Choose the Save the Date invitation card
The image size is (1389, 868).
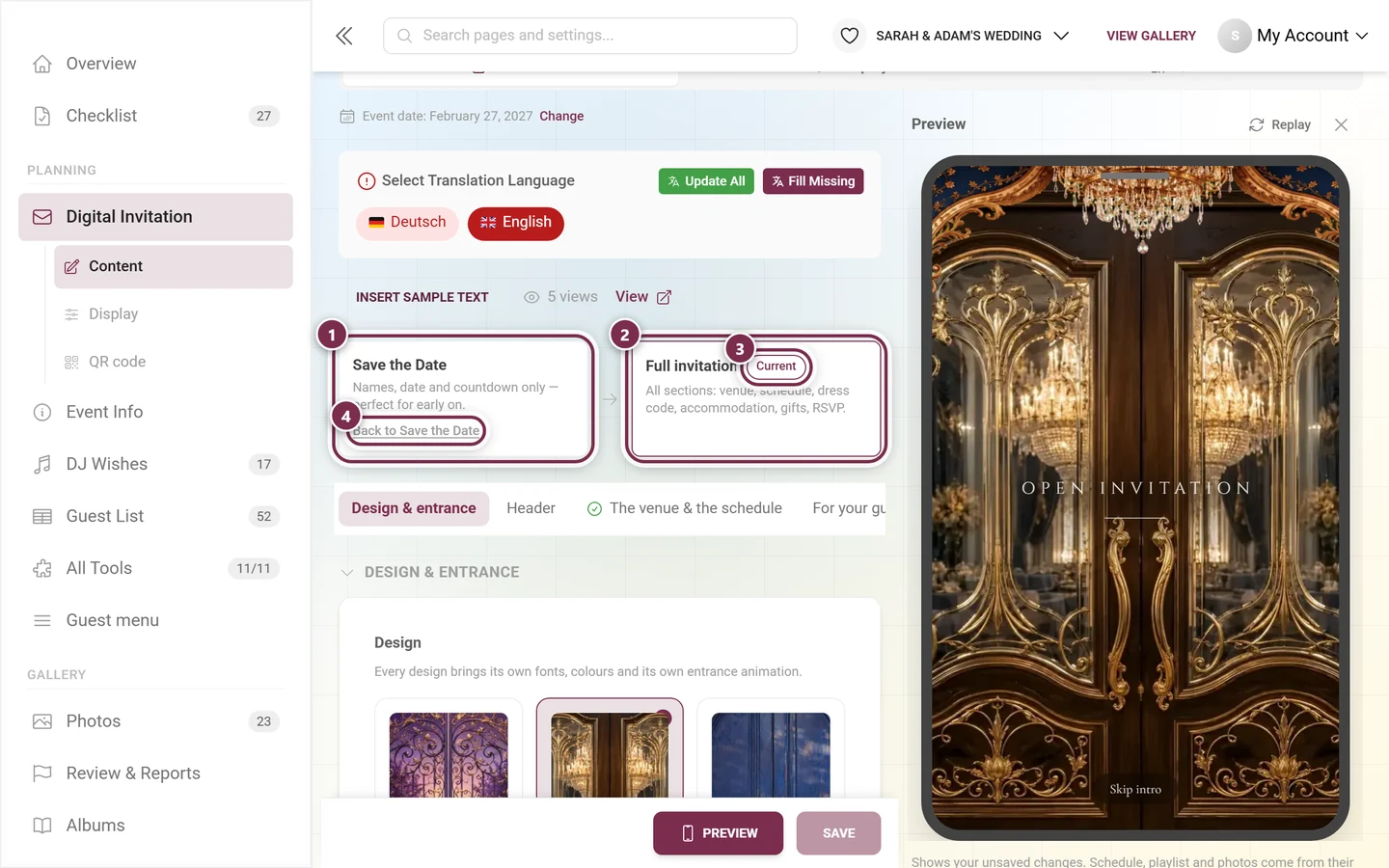pyautogui.click(x=464, y=397)
